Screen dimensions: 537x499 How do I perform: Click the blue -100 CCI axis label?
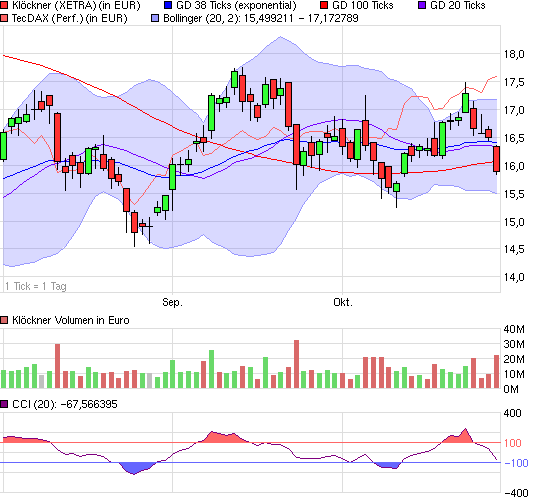click(x=516, y=463)
